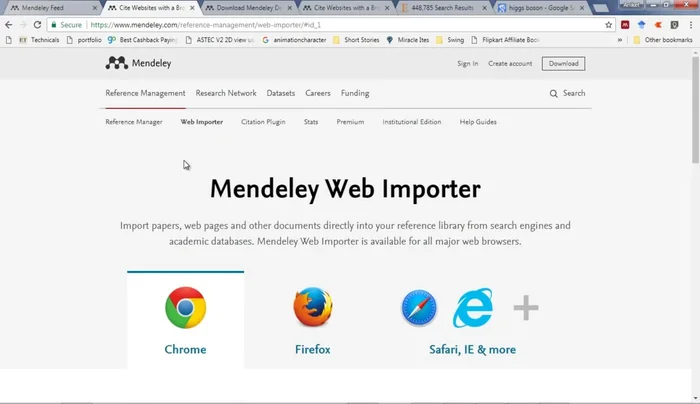
Task: Open the Short Stories bookmark folder
Action: (356, 40)
